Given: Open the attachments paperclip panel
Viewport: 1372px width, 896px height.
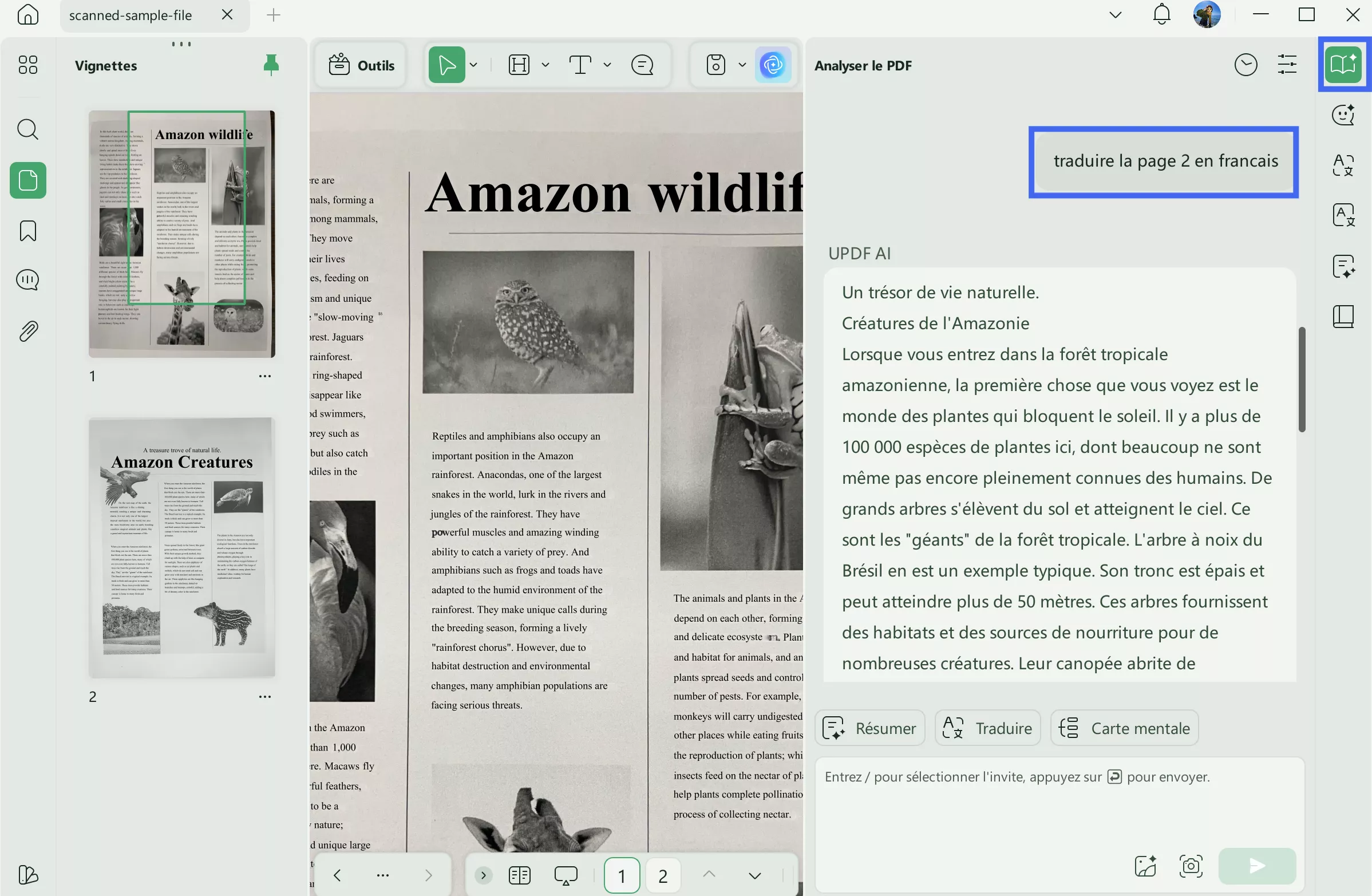Looking at the screenshot, I should [x=27, y=330].
